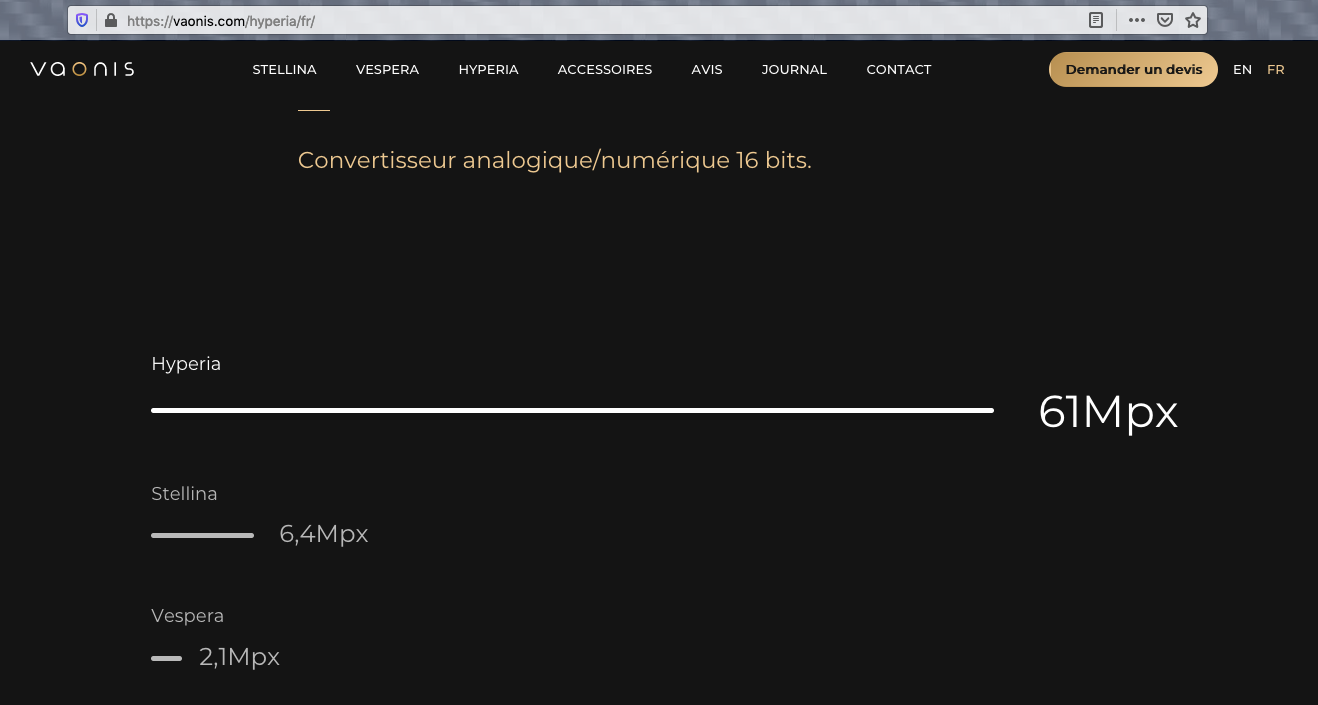Bookmark this page with star icon
Screen dimensions: 1318x705
(1192, 20)
